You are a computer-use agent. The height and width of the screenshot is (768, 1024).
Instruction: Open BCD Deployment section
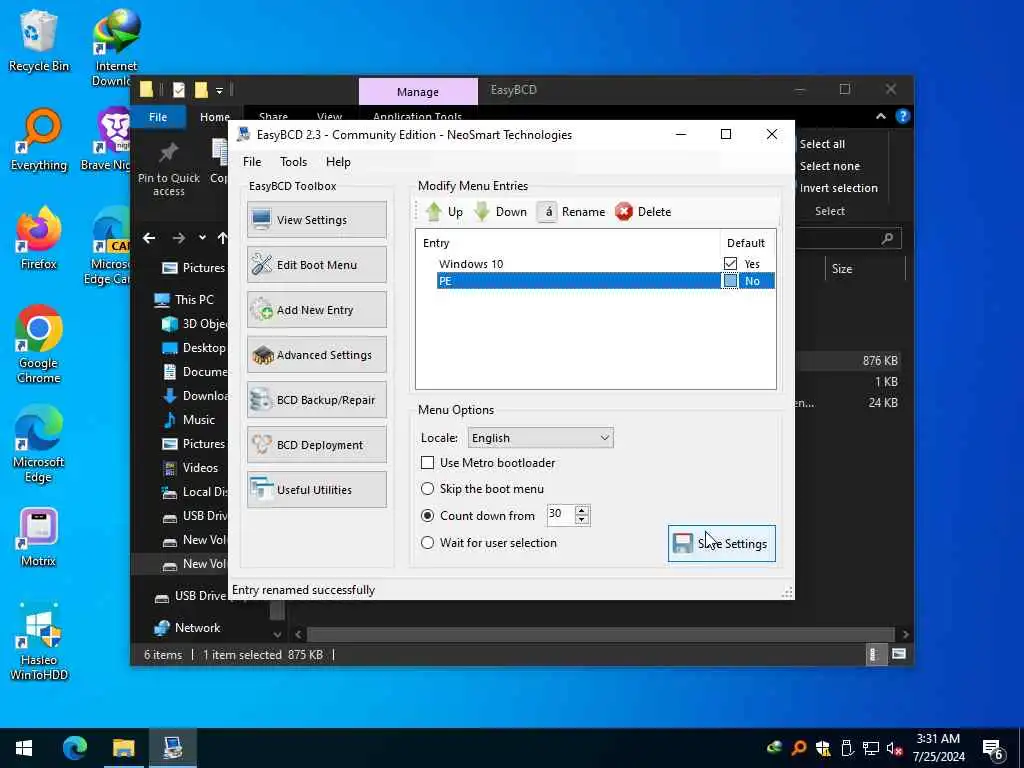(317, 445)
